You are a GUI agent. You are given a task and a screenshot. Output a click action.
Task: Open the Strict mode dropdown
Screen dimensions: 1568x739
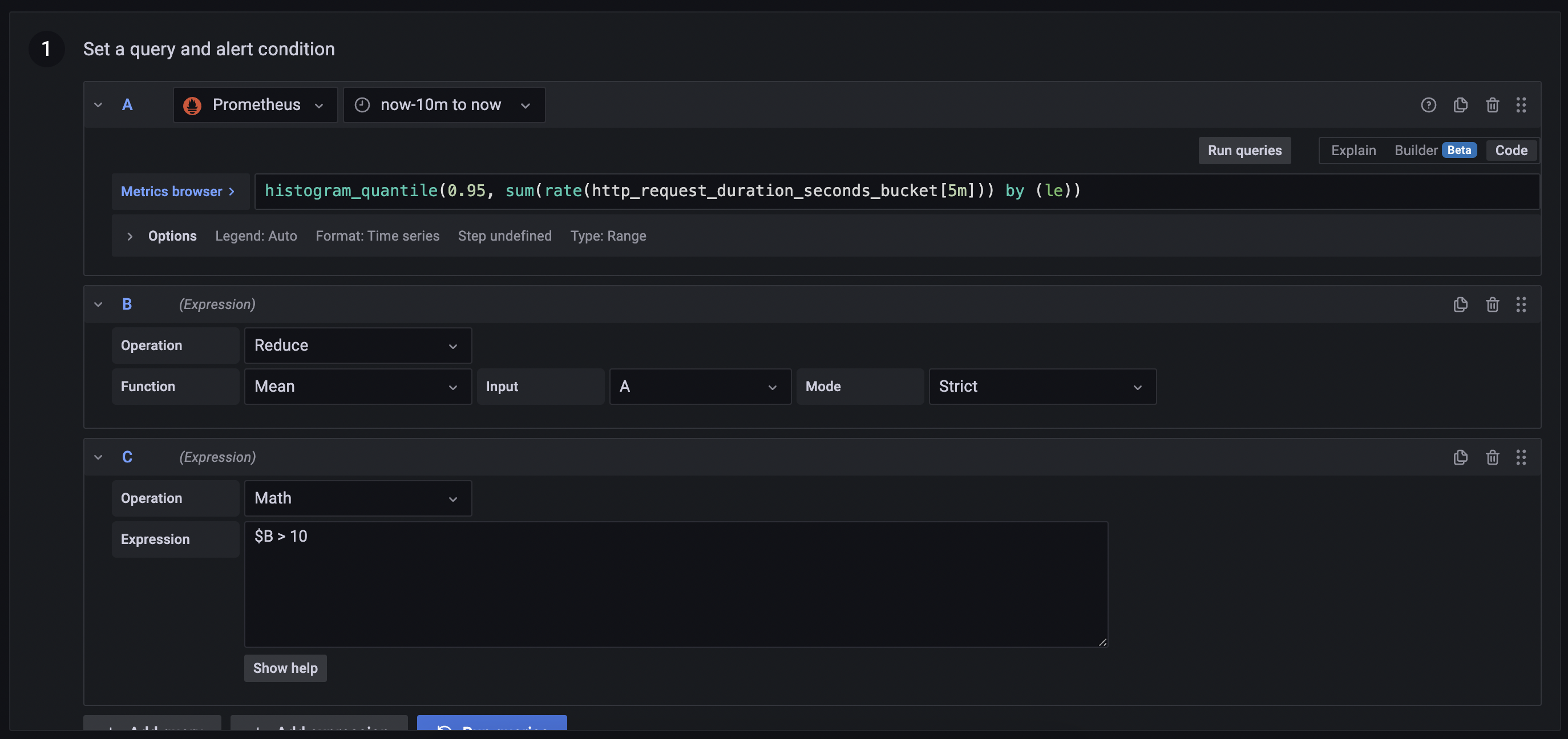coord(1041,386)
